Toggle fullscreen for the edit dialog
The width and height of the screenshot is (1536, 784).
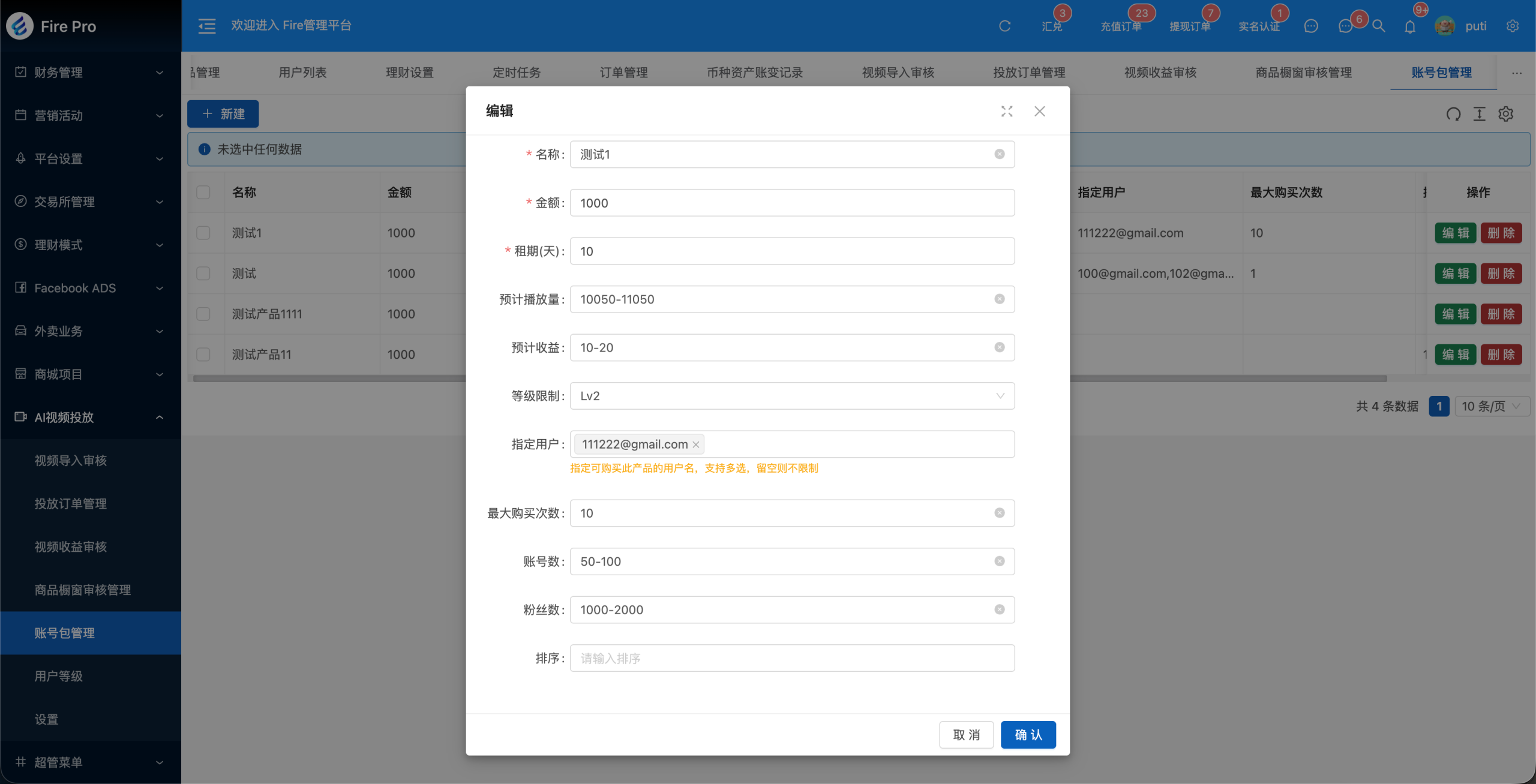click(1006, 112)
